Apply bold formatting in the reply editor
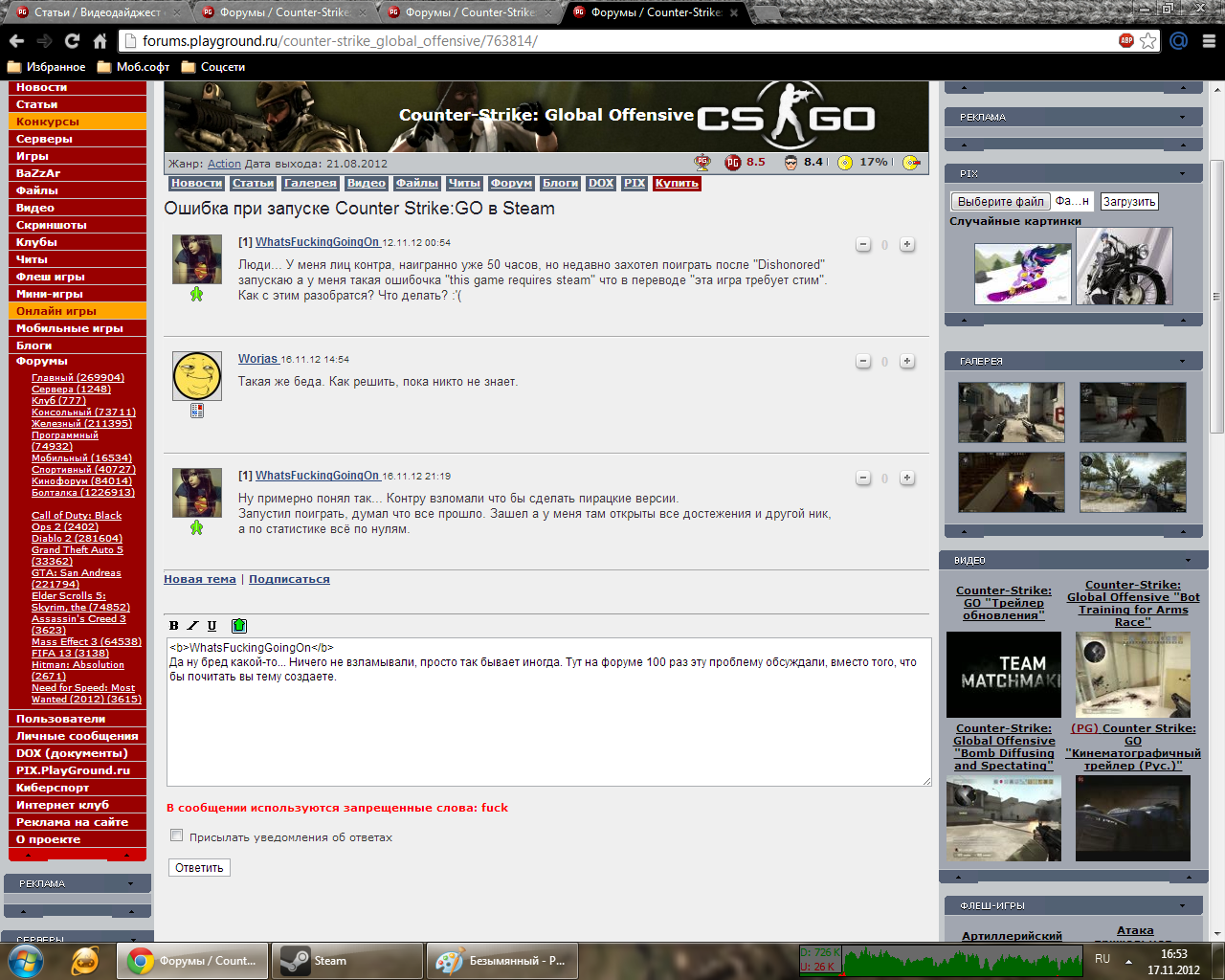 pos(174,626)
